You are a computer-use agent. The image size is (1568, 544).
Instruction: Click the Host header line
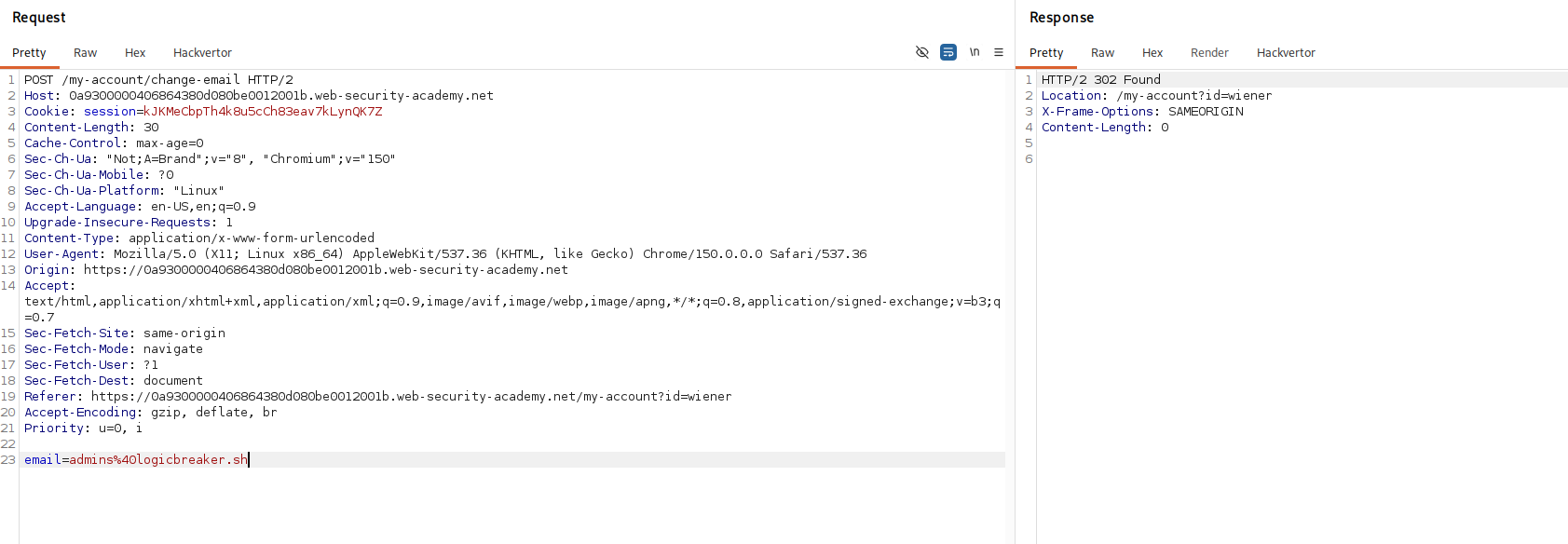(x=259, y=96)
